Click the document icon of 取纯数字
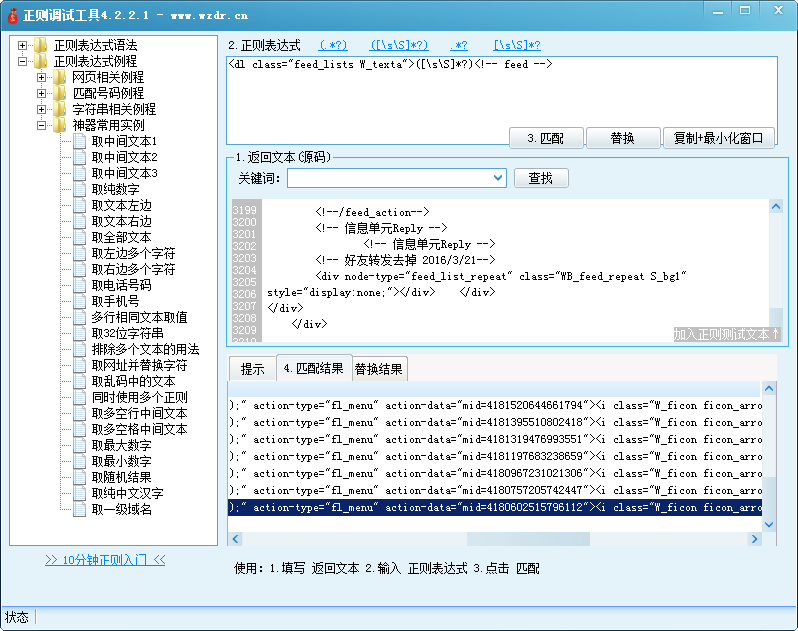This screenshot has height=631, width=798. coord(79,189)
